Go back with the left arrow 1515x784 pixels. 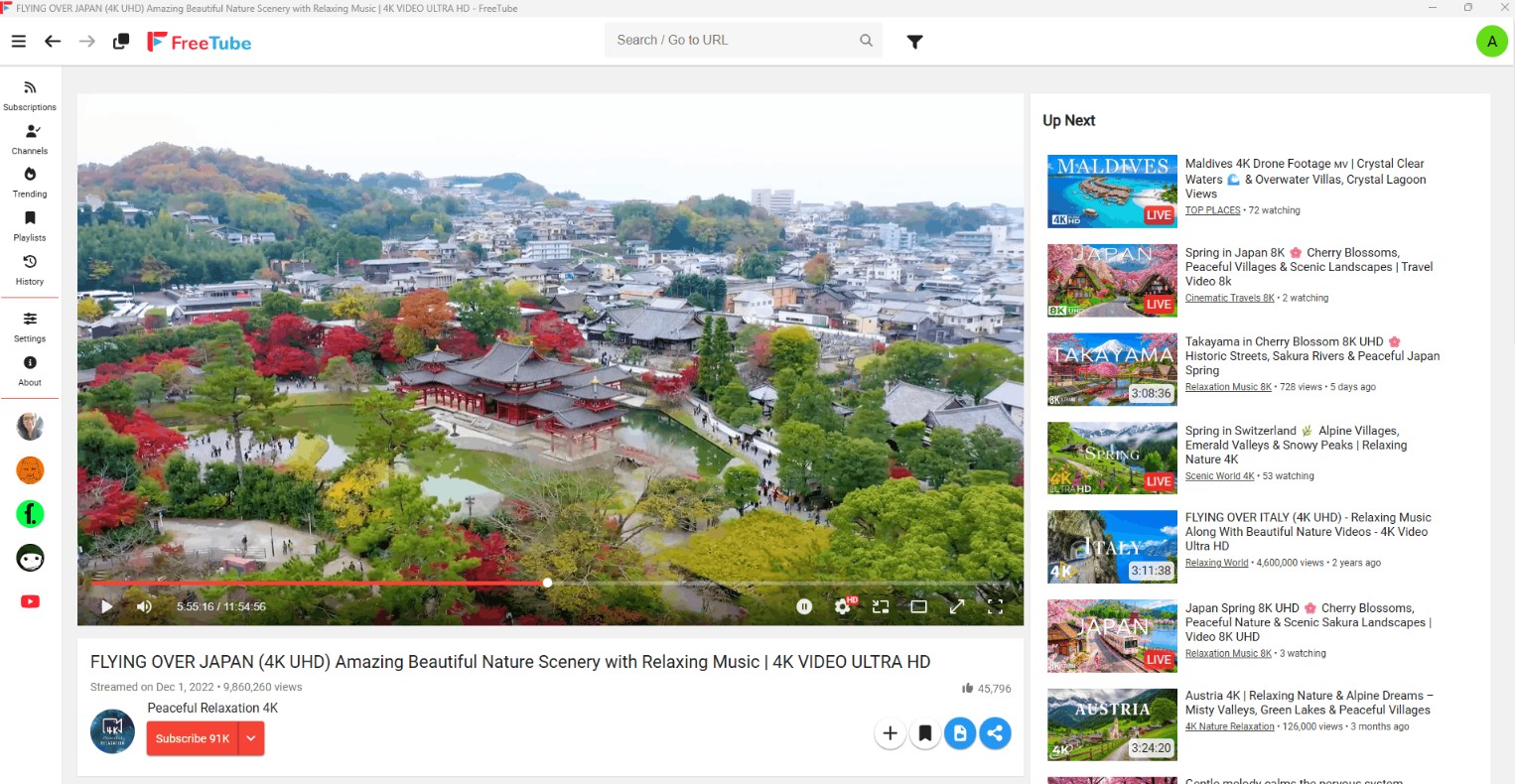coord(53,42)
